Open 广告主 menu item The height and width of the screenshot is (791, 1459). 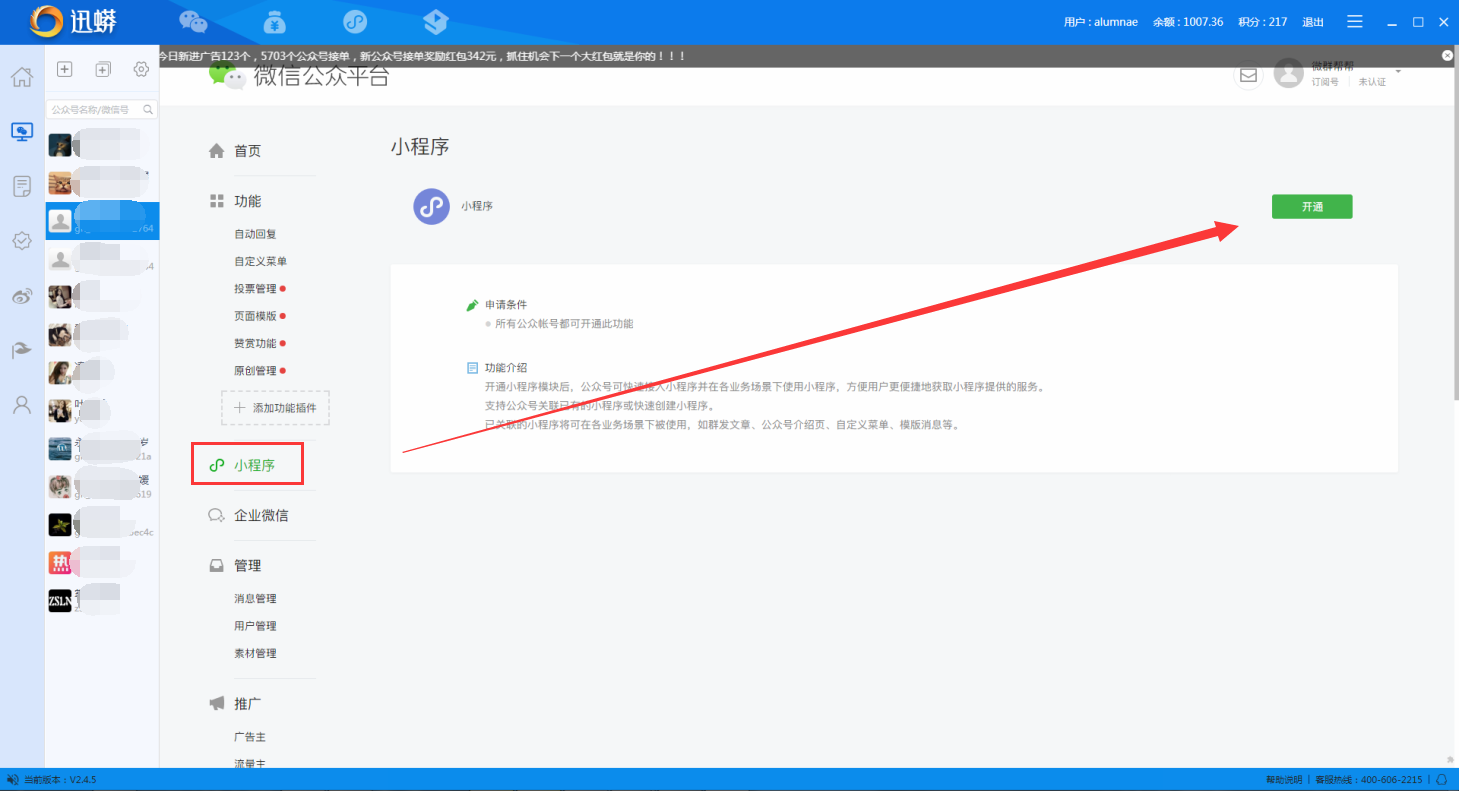pyautogui.click(x=250, y=737)
